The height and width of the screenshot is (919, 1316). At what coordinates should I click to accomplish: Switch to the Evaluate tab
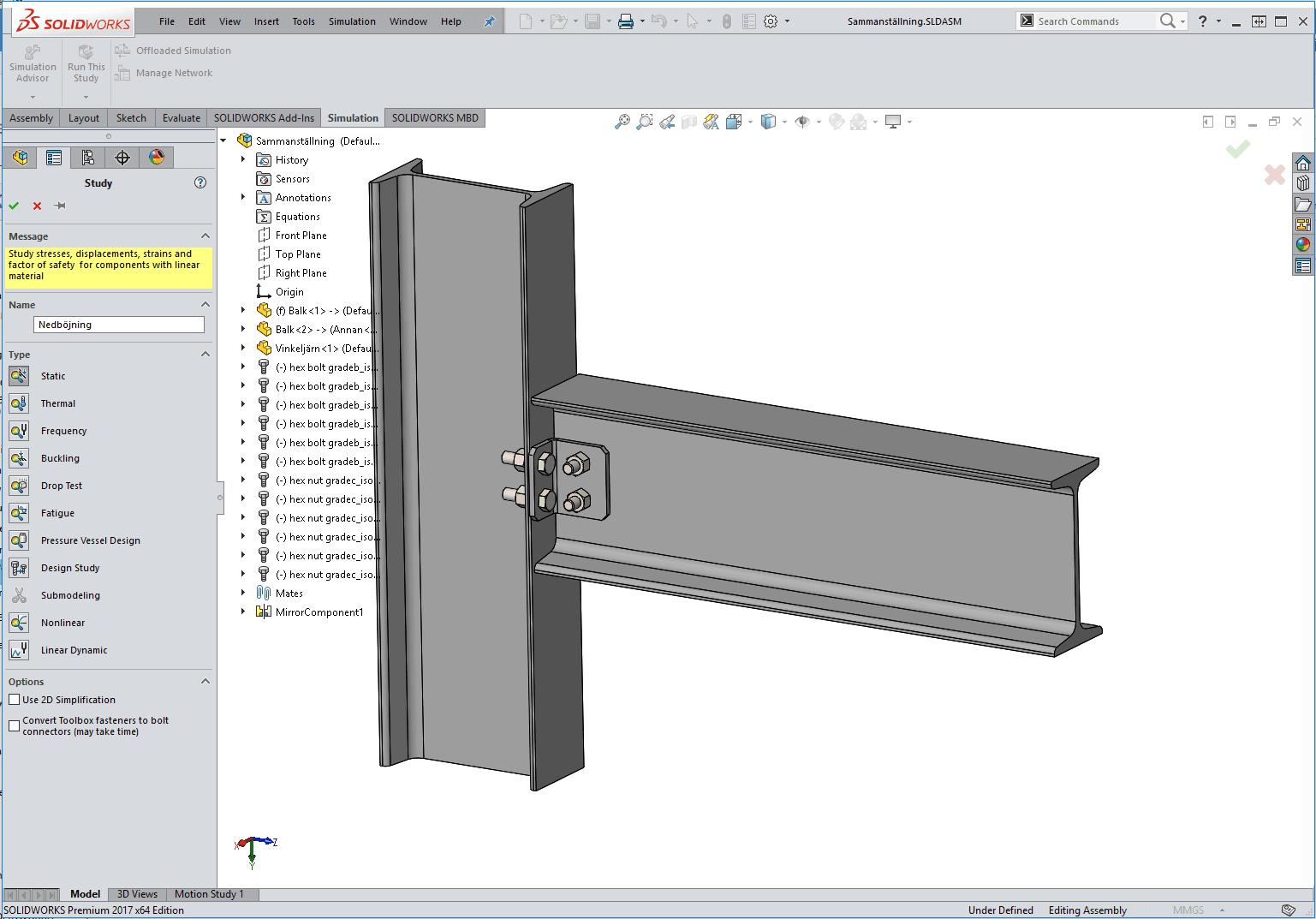pyautogui.click(x=182, y=118)
